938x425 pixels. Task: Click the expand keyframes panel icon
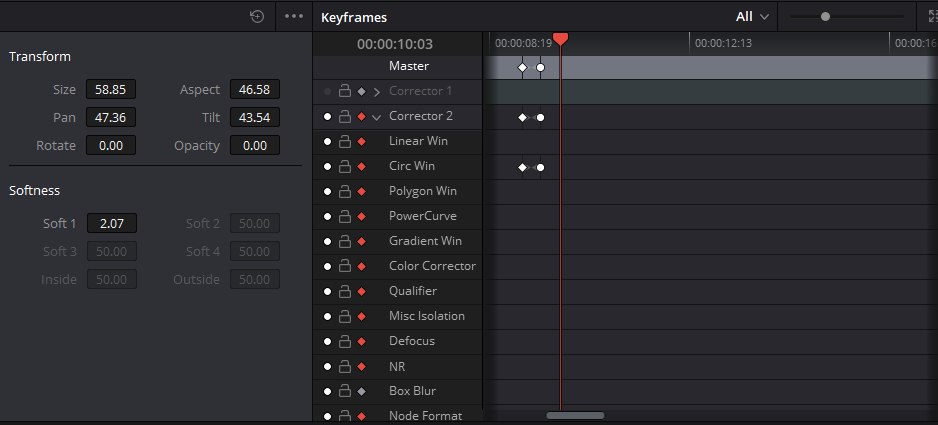tap(931, 16)
